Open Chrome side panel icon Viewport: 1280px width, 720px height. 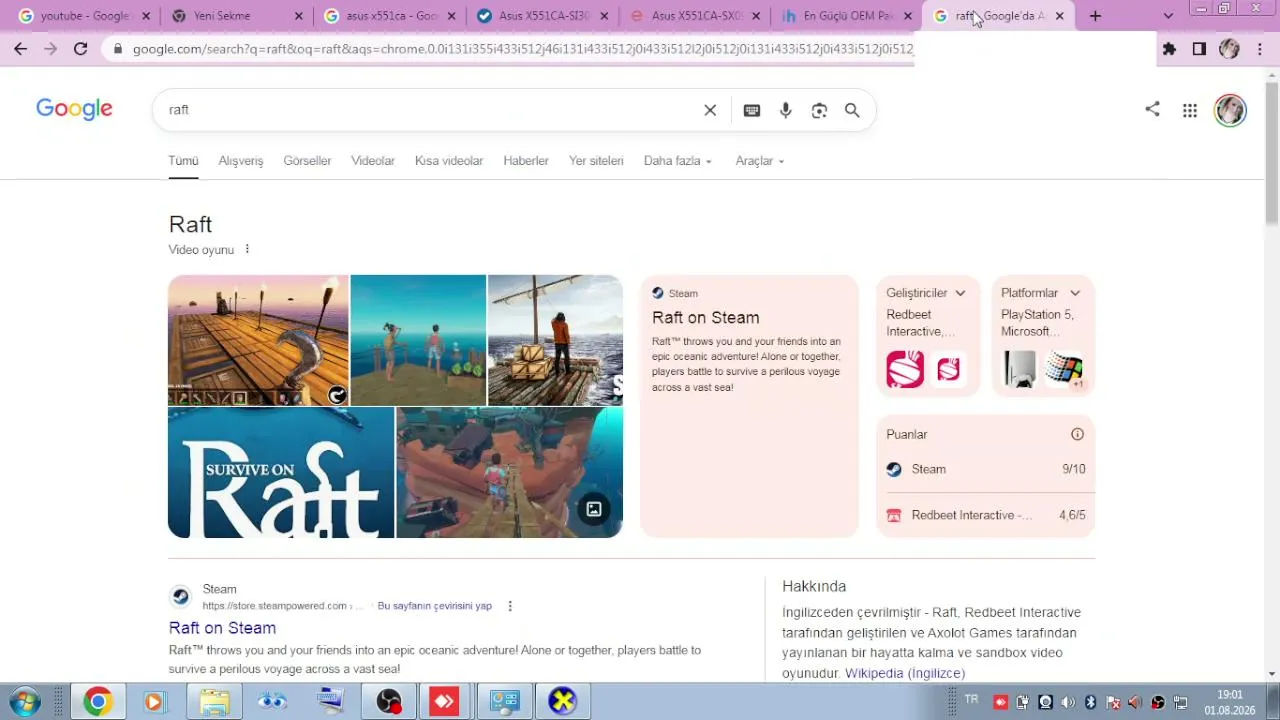tap(1199, 49)
